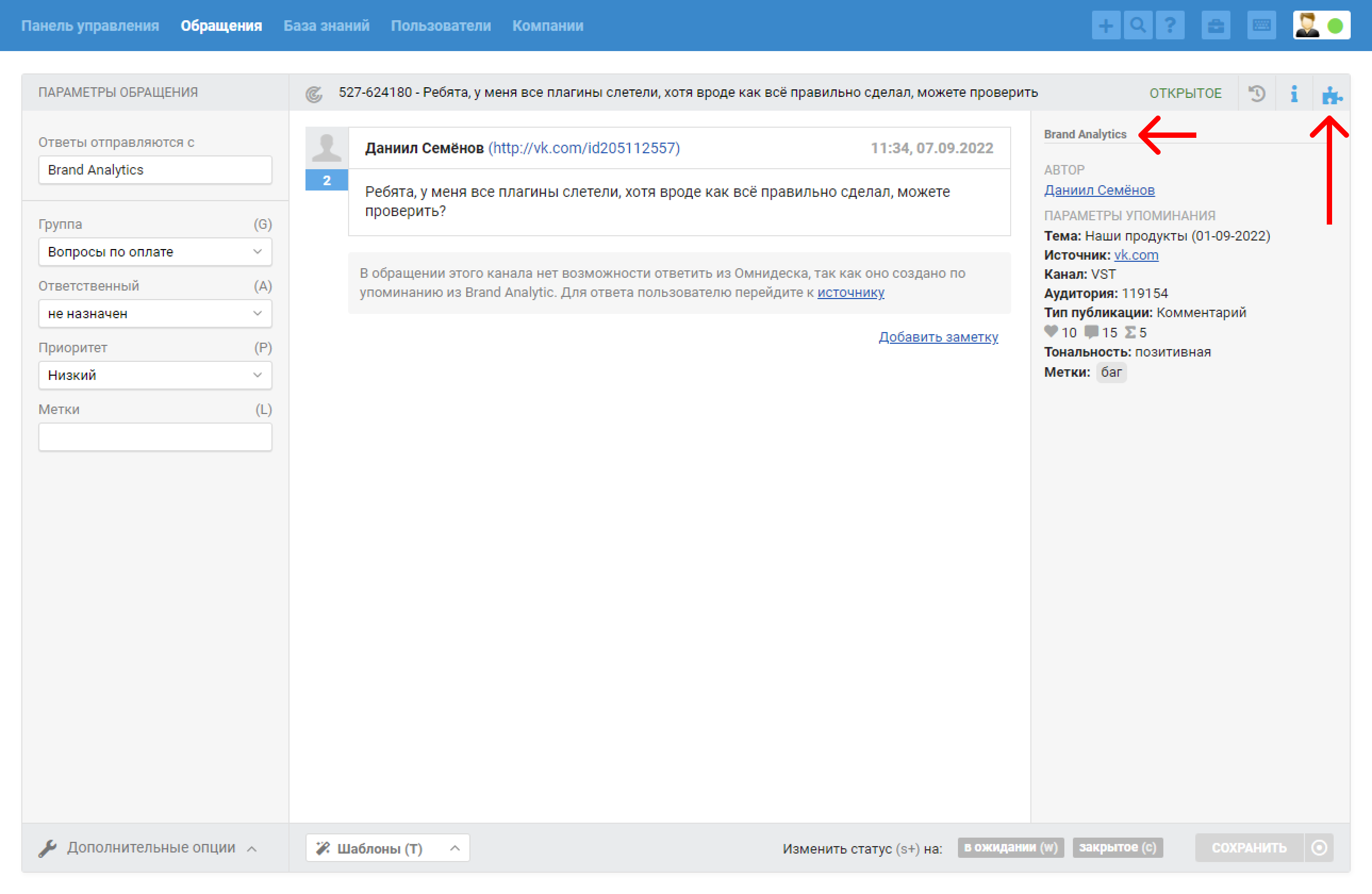Open the Обращения section

(221, 26)
